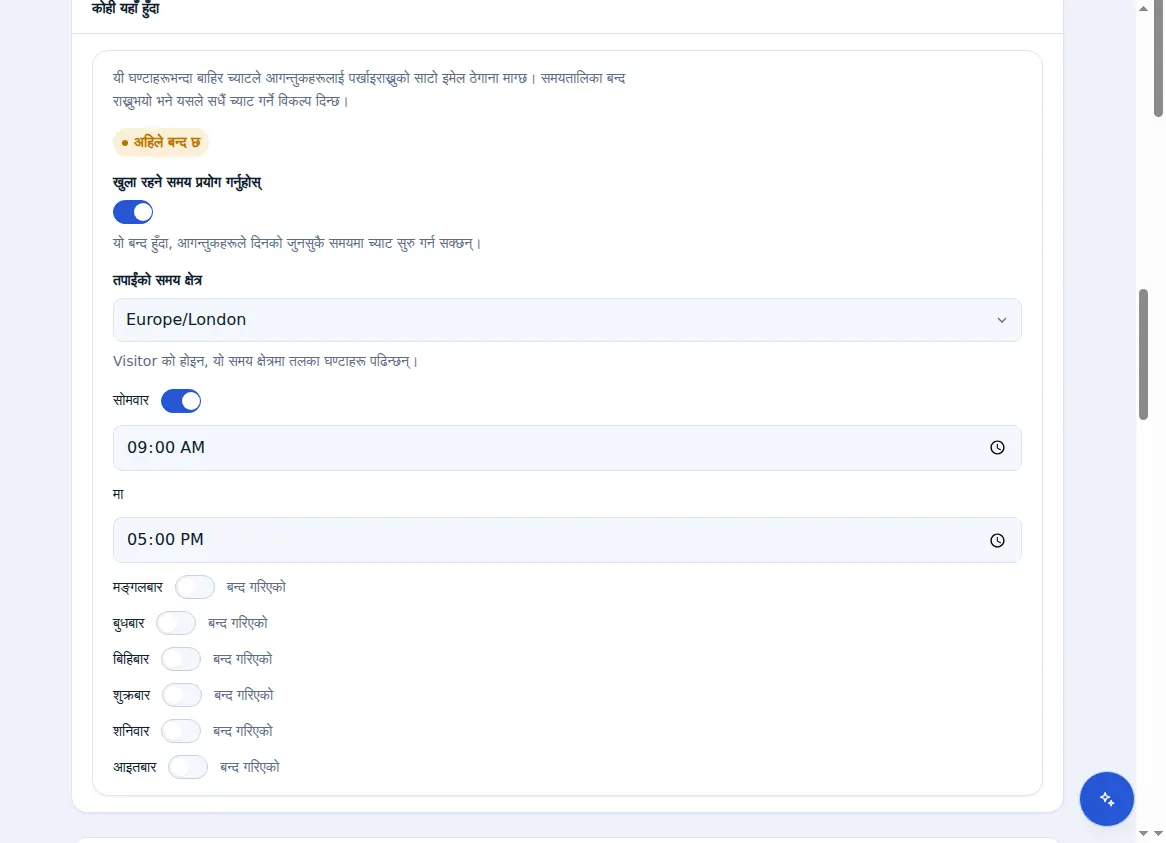Open the Europe/London time zone dropdown
The image size is (1166, 843).
(x=567, y=320)
